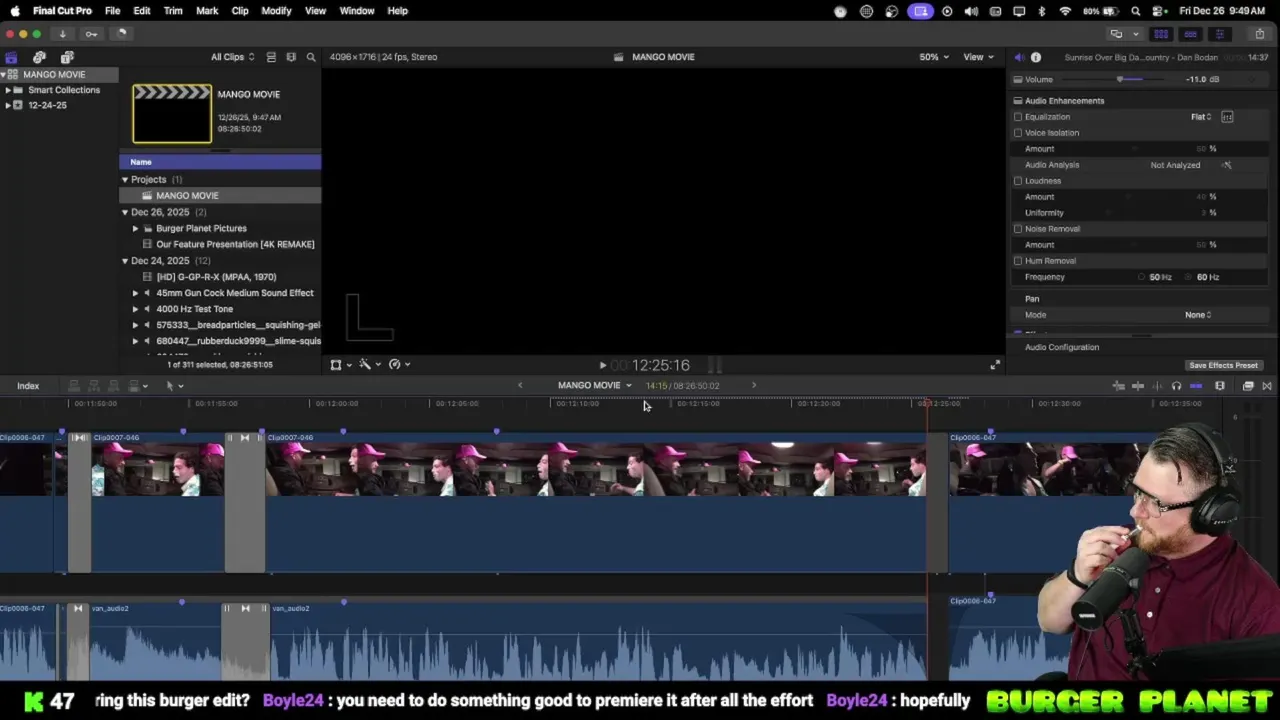1280x720 pixels.
Task: Enable the Audio Enhancements checkbox
Action: [x=1018, y=101]
